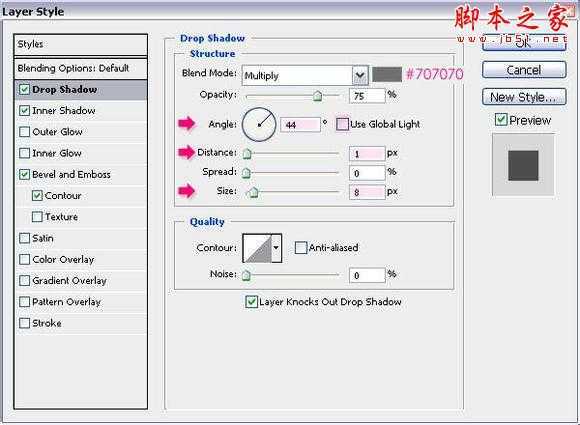The width and height of the screenshot is (580, 425).
Task: Click the Cancel button
Action: 524,70
